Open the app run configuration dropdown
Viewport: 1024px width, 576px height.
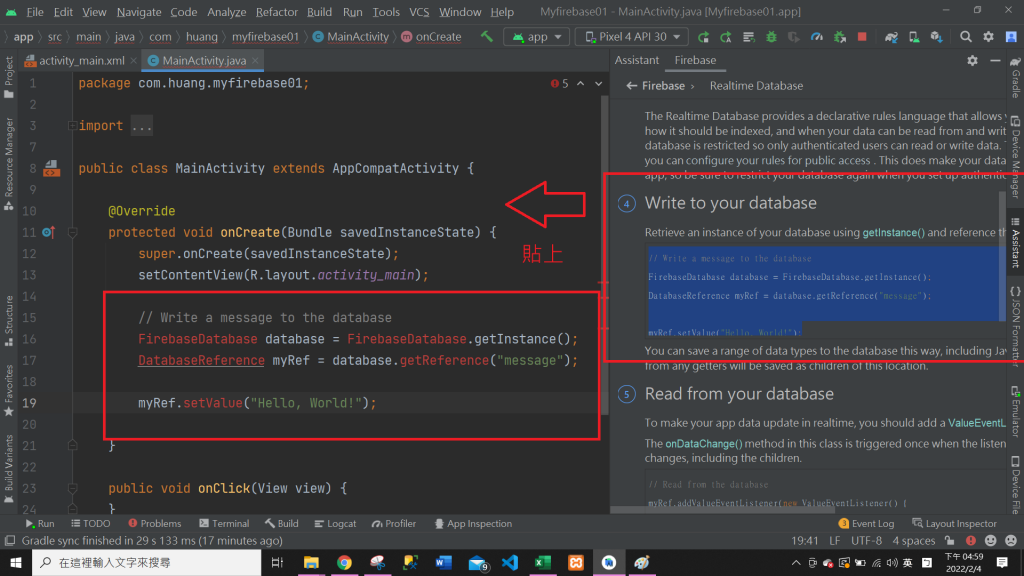[537, 37]
